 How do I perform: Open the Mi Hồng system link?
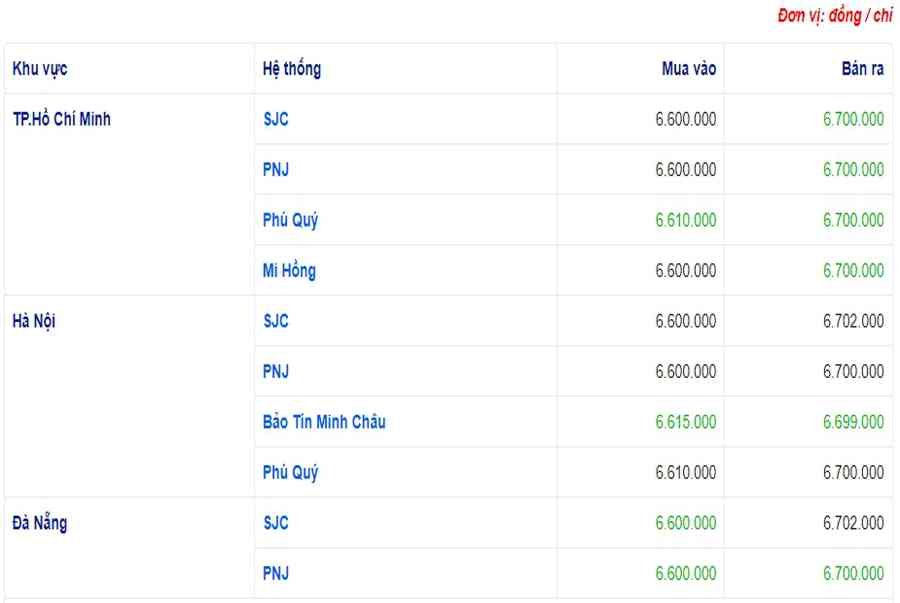[x=289, y=271]
